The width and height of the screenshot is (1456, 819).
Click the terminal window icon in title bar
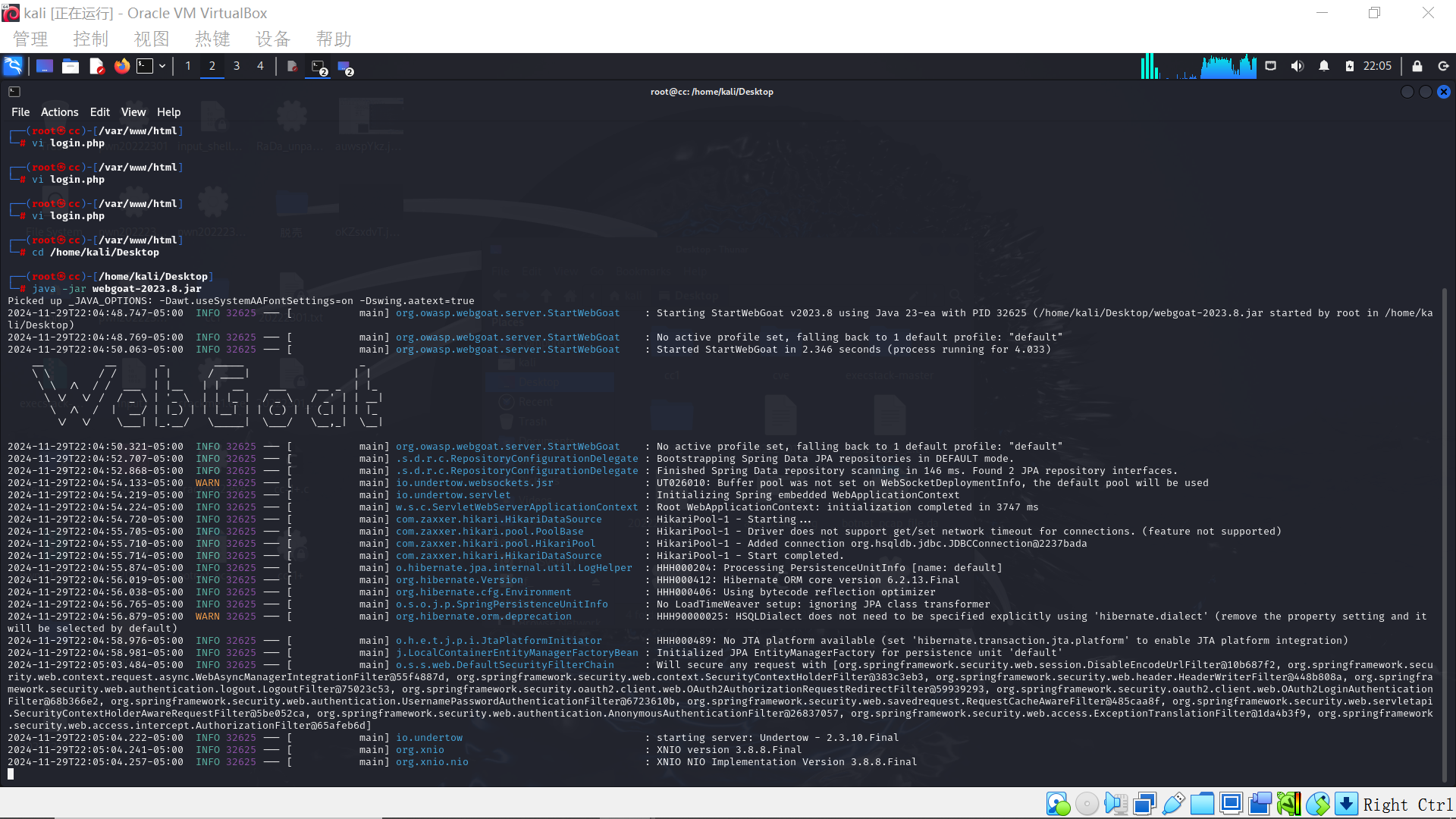pos(14,92)
